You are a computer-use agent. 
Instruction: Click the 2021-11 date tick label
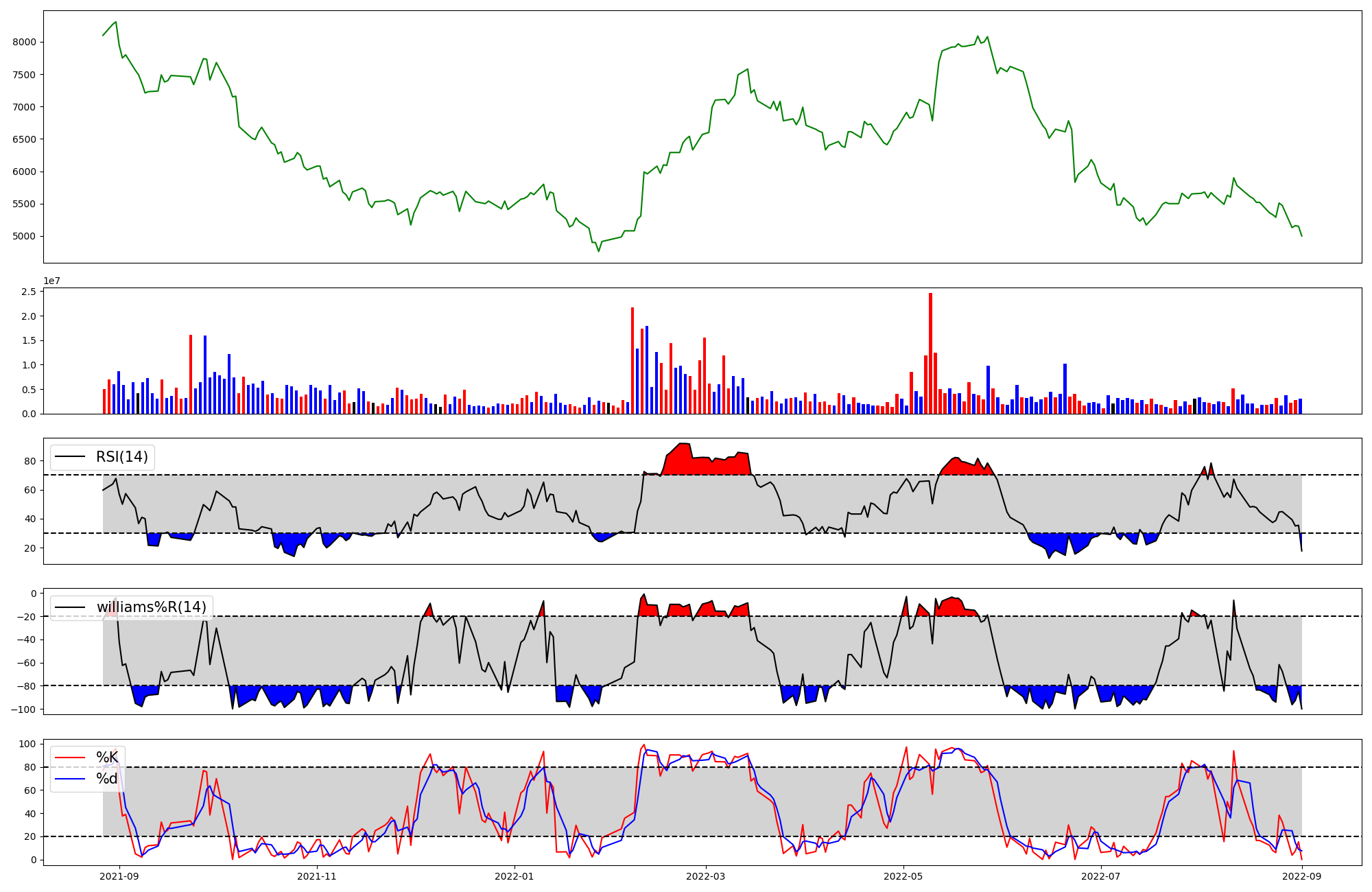coord(317,876)
